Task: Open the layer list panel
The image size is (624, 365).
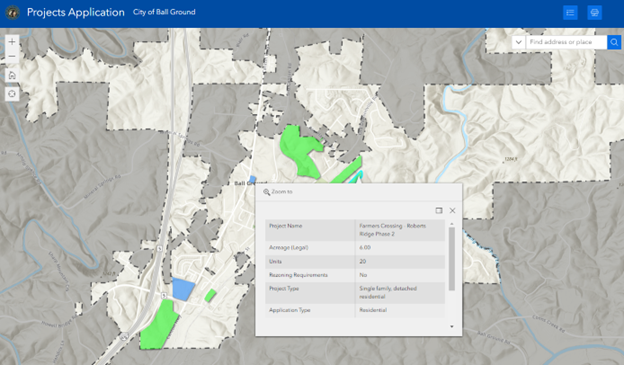Action: [x=570, y=13]
